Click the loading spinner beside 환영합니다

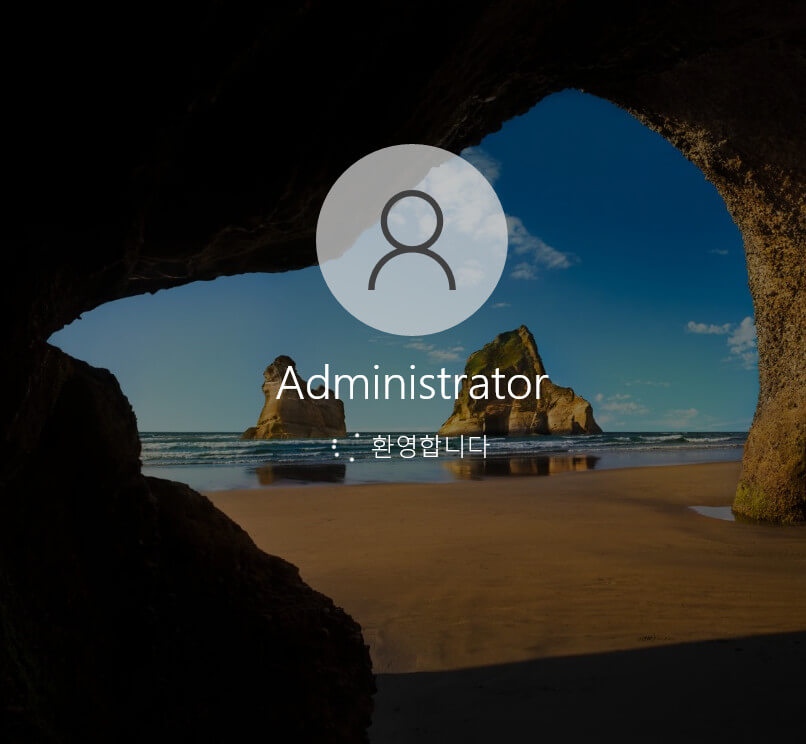point(345,447)
